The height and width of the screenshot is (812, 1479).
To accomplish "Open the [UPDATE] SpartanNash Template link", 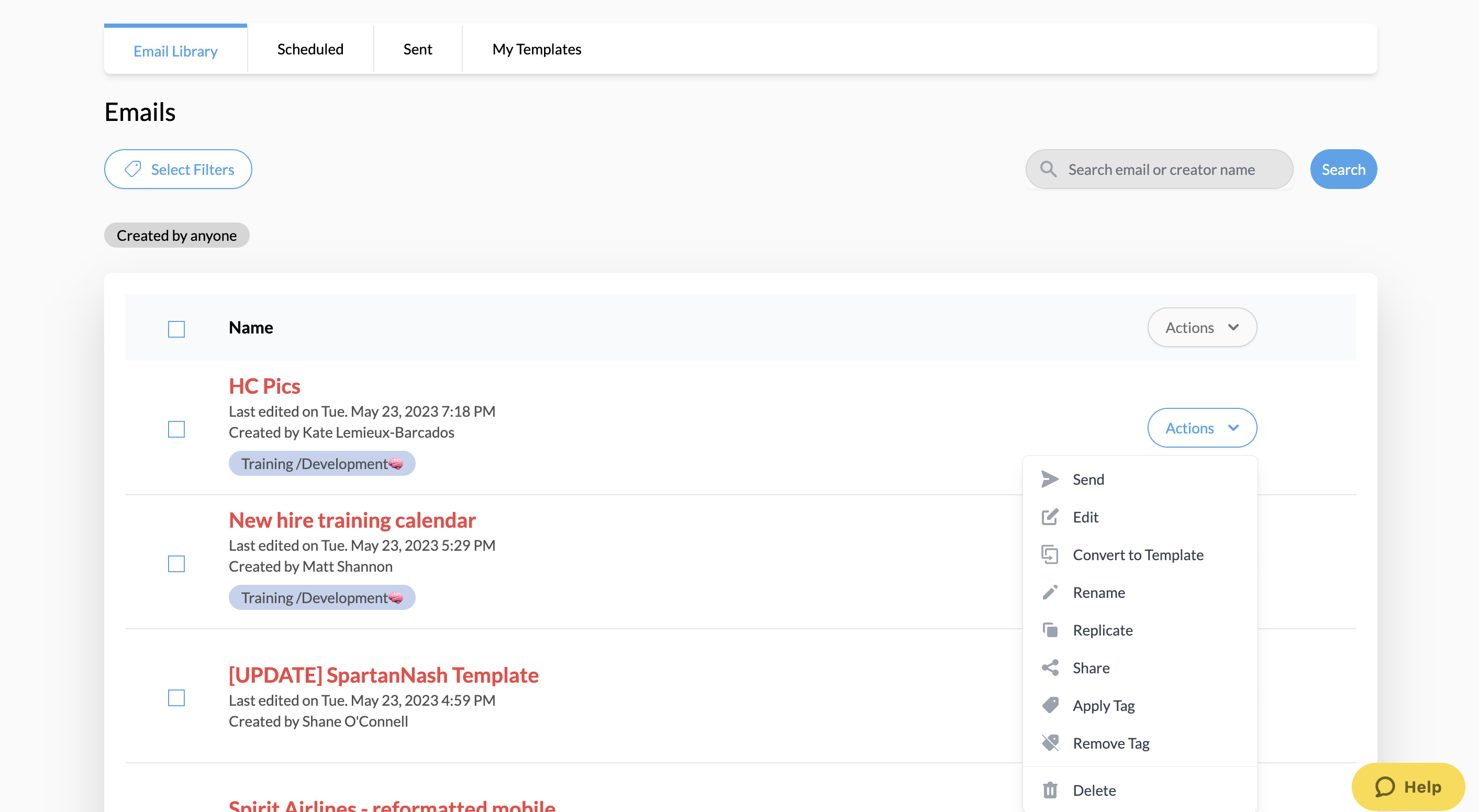I will pyautogui.click(x=384, y=675).
